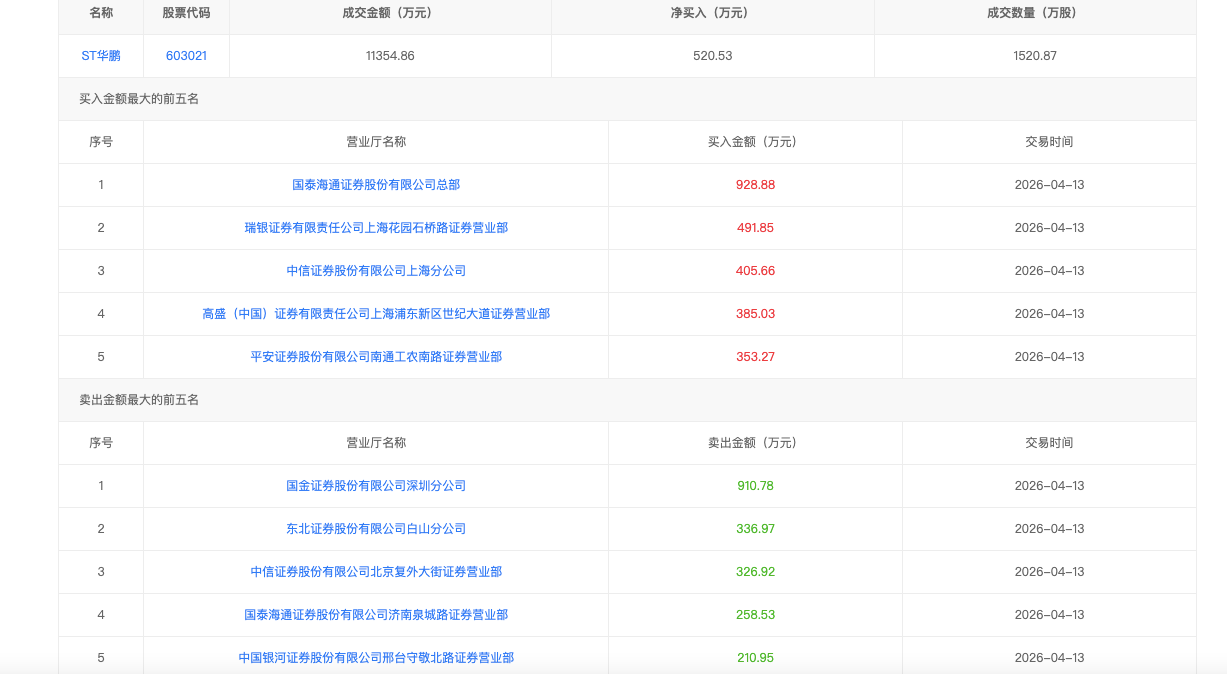Click the green 910.78 sell amount

755,486
